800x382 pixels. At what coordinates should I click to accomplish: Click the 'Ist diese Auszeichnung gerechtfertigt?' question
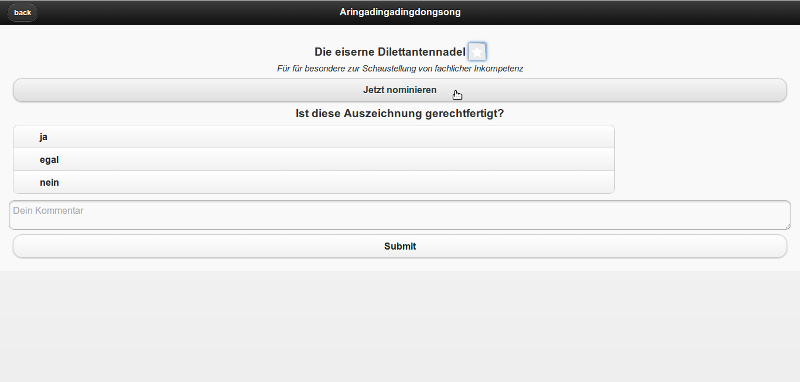click(x=399, y=114)
